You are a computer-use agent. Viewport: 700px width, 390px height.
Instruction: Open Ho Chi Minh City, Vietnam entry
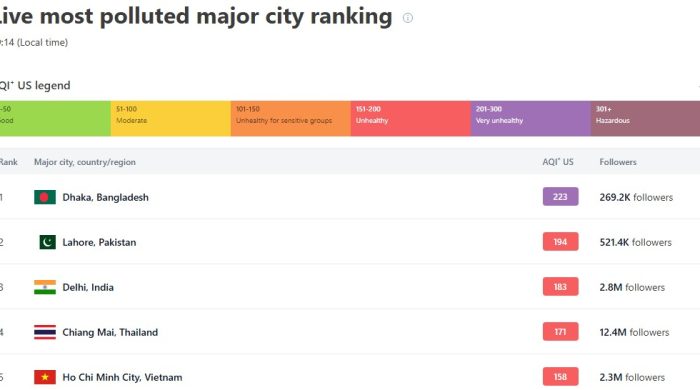[122, 378]
